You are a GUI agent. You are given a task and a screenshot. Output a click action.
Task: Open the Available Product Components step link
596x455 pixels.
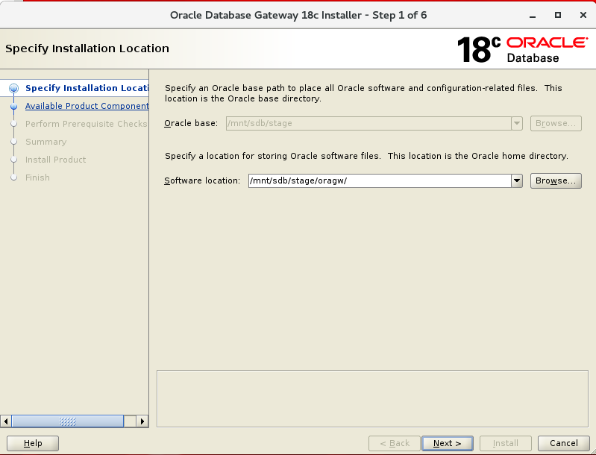(x=87, y=106)
